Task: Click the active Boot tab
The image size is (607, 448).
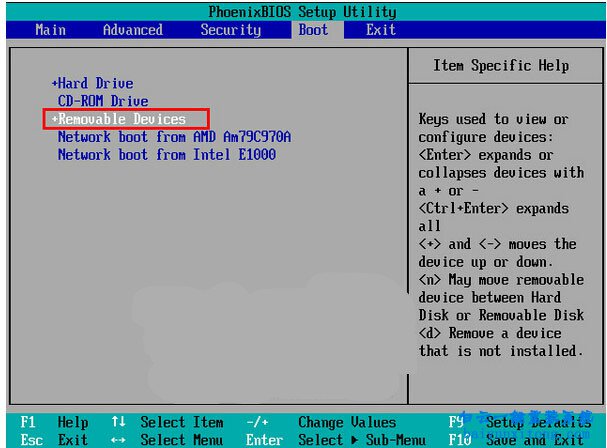Action: [313, 30]
